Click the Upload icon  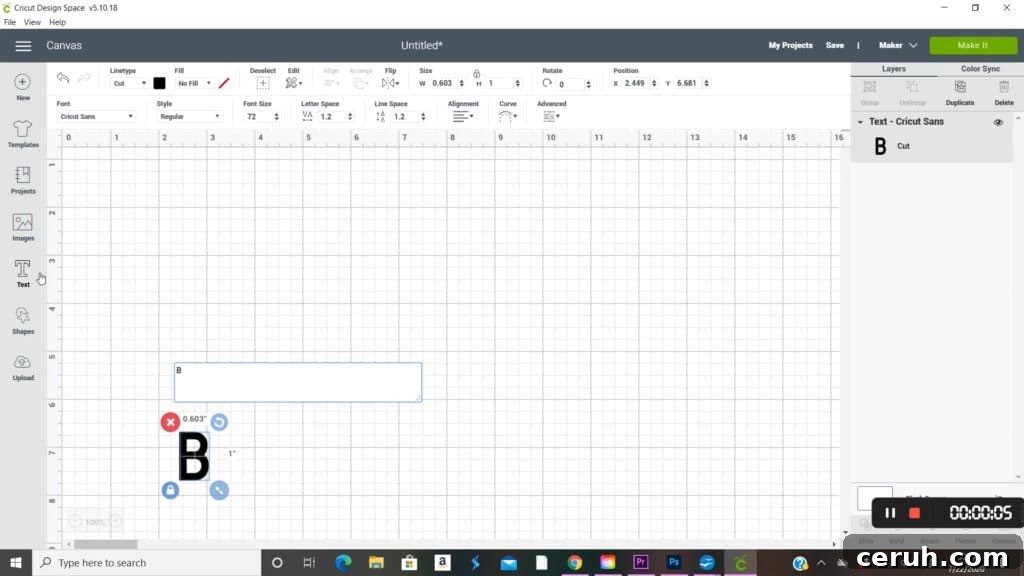pyautogui.click(x=23, y=362)
